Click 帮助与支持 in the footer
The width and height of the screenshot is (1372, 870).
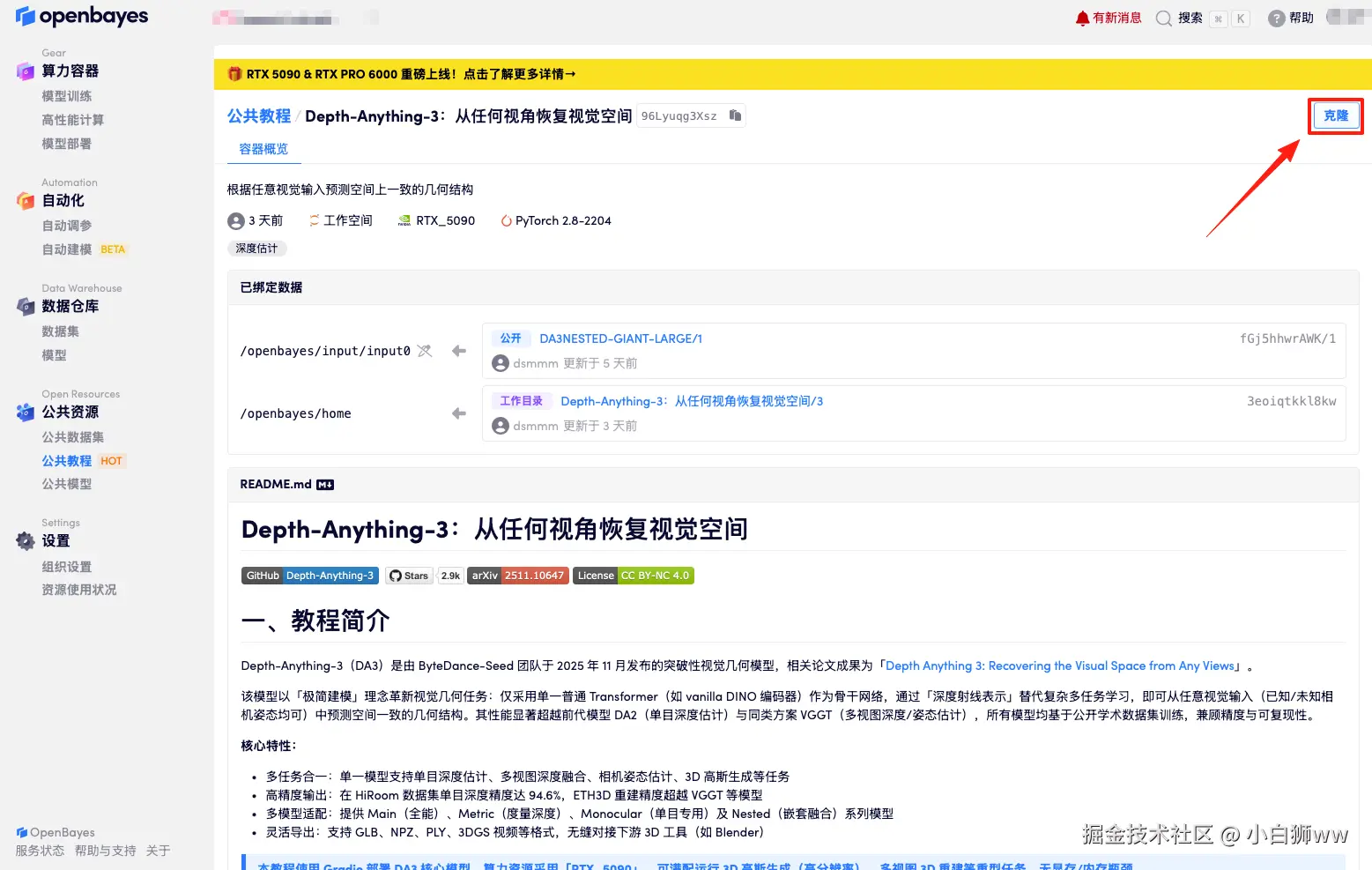coord(106,851)
